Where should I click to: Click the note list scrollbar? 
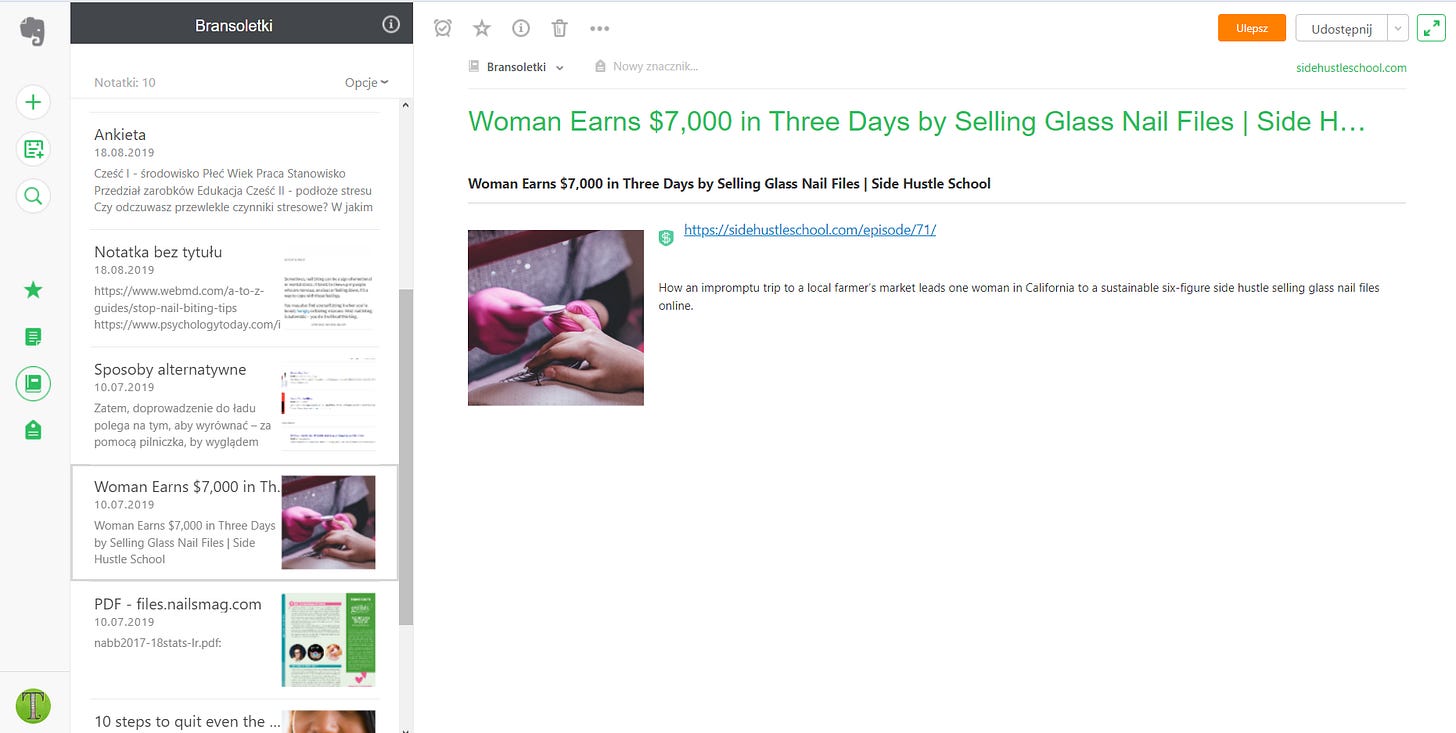point(405,458)
